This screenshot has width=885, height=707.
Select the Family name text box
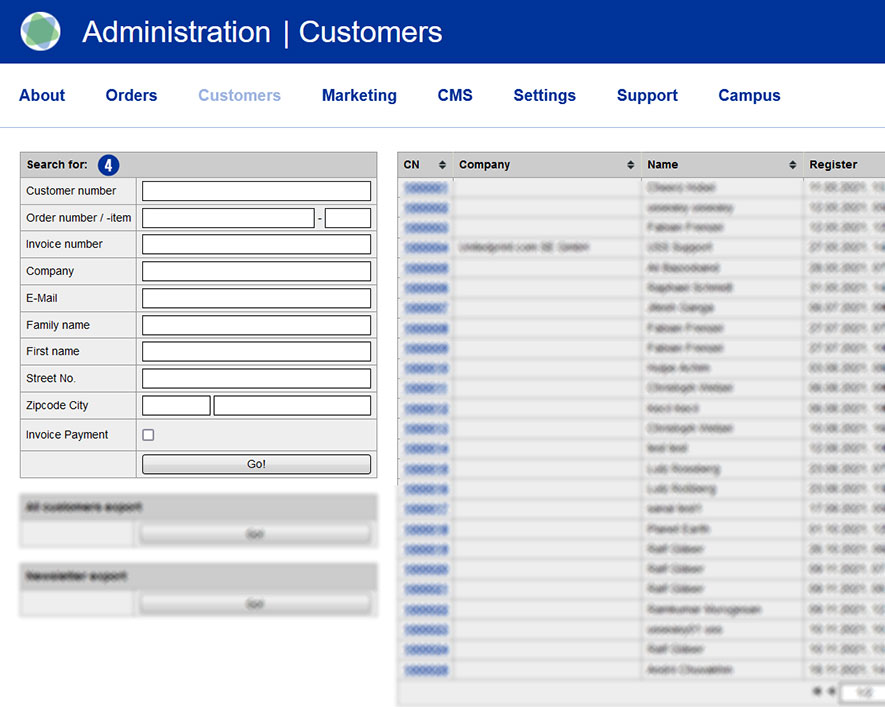(256, 325)
